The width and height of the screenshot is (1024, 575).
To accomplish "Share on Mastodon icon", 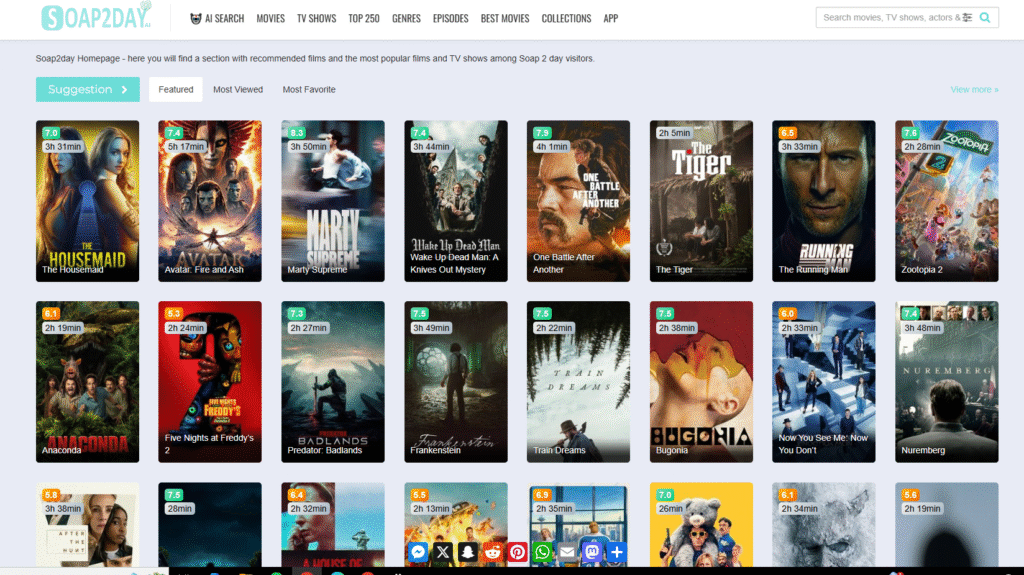I will [x=592, y=551].
